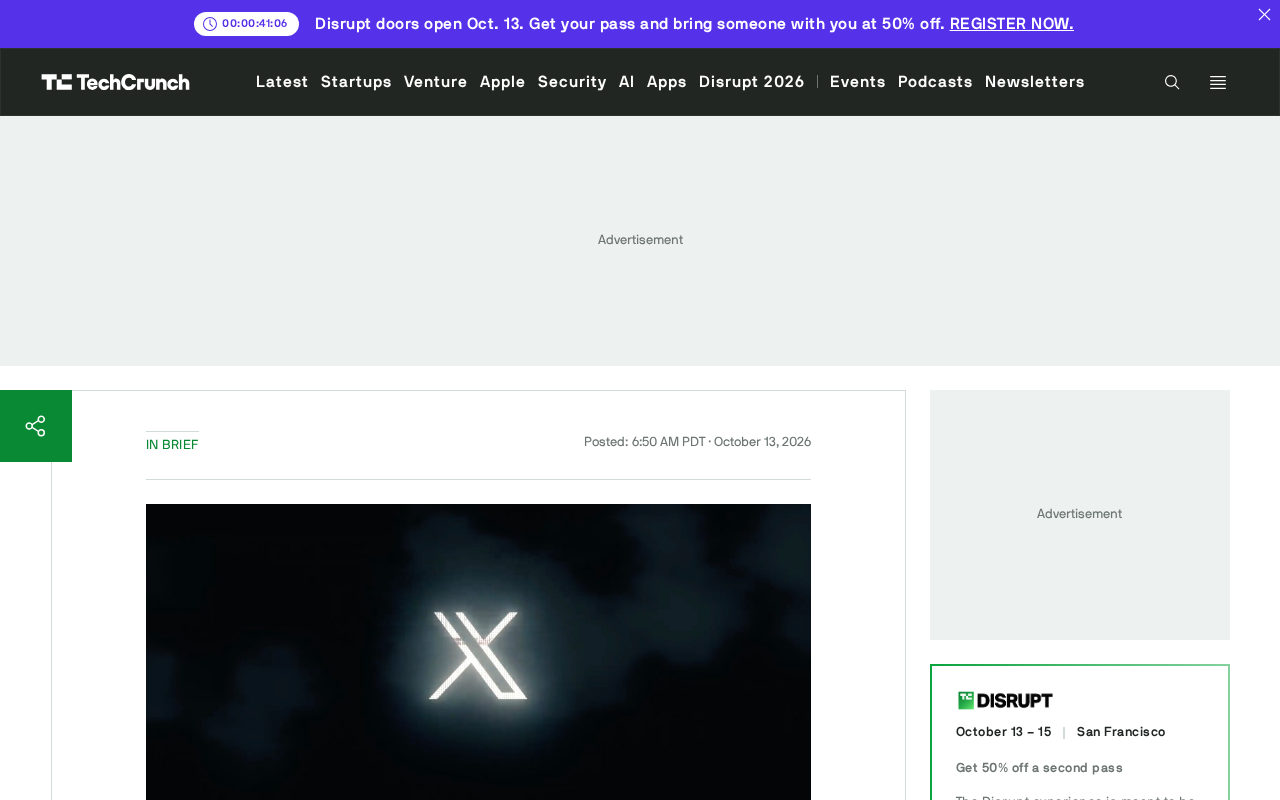The width and height of the screenshot is (1280, 800).
Task: Click the 'October 13 – 15' event dates
Action: 1004,732
